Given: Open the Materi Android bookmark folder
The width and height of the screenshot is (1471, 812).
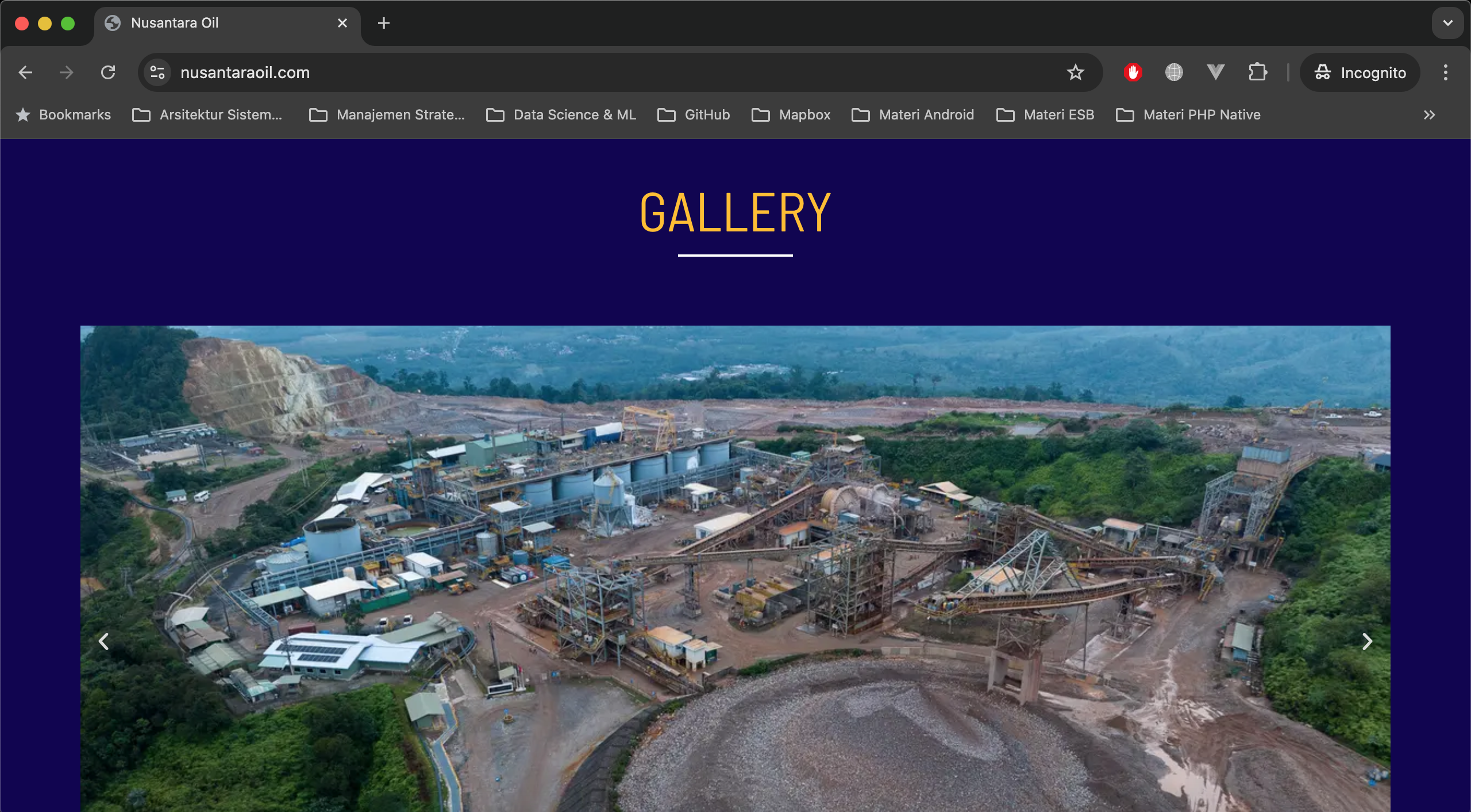Looking at the screenshot, I should point(912,115).
